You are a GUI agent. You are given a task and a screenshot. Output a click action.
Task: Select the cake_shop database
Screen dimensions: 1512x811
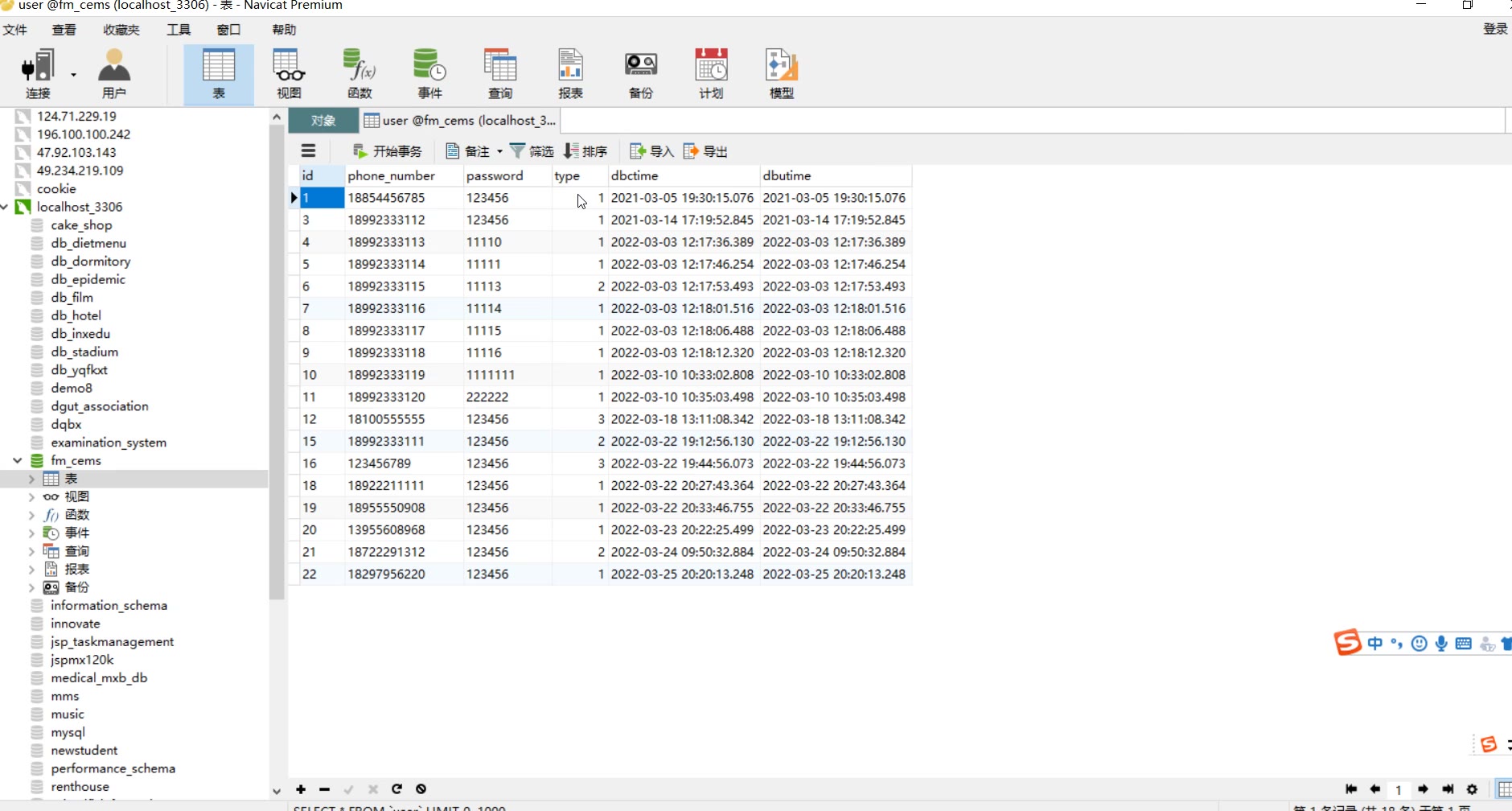81,225
